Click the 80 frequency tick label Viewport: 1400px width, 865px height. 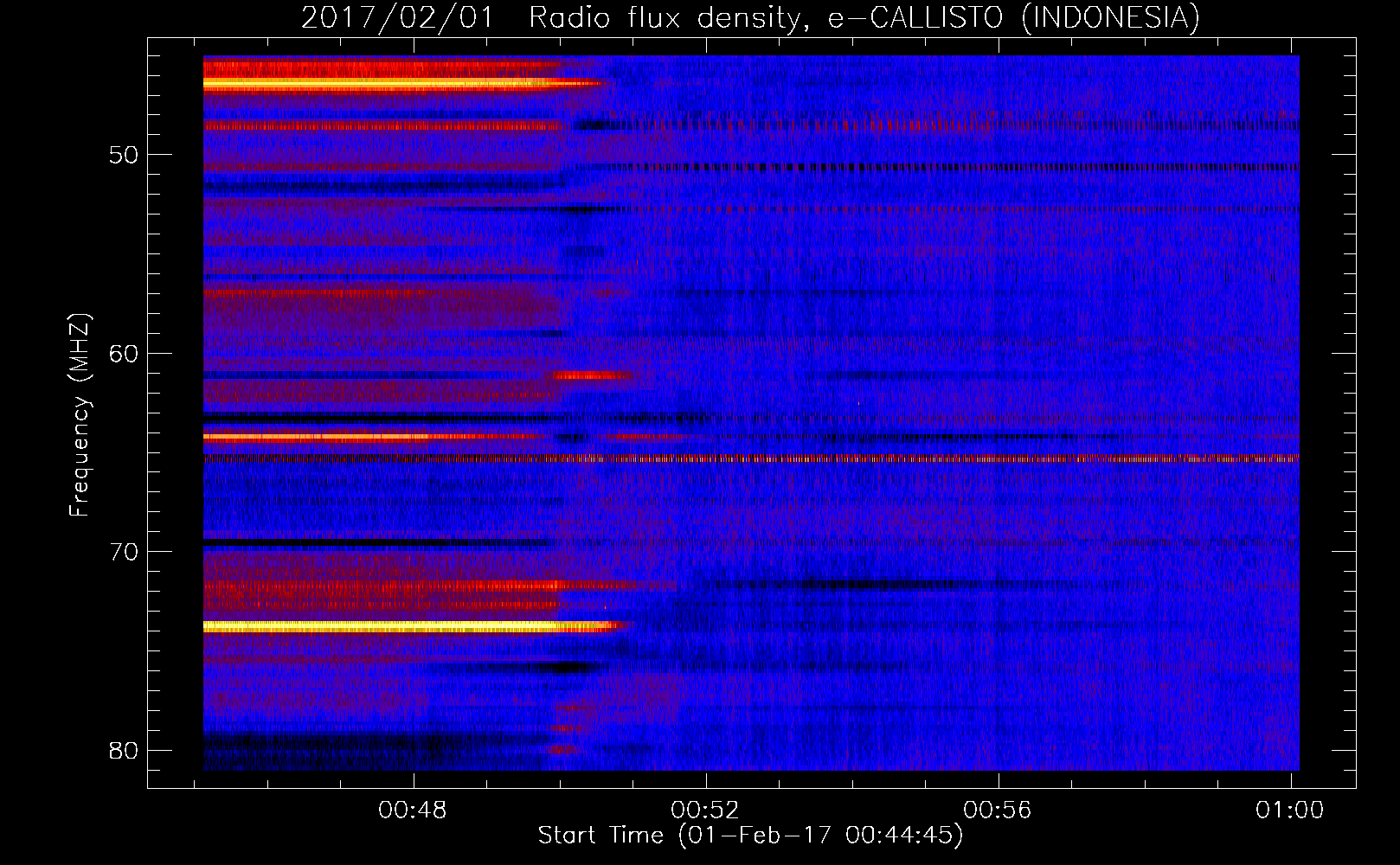pyautogui.click(x=124, y=750)
